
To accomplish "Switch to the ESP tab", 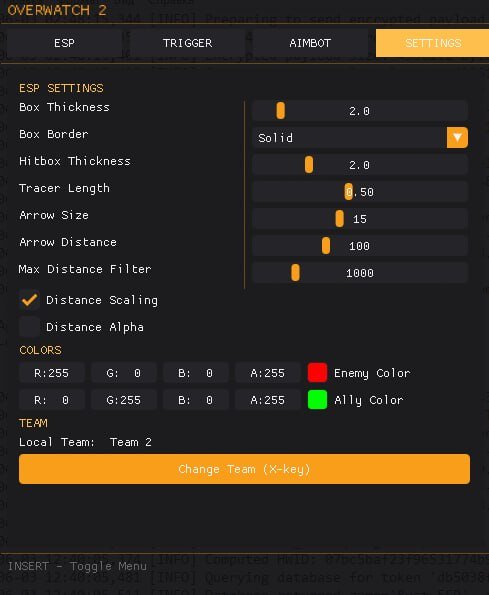I will (64, 43).
